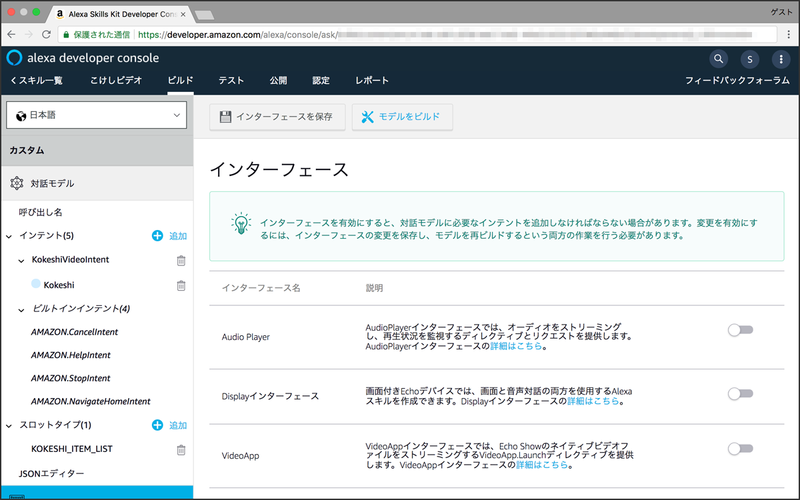
Task: Click the browser address bar
Action: pos(417,35)
